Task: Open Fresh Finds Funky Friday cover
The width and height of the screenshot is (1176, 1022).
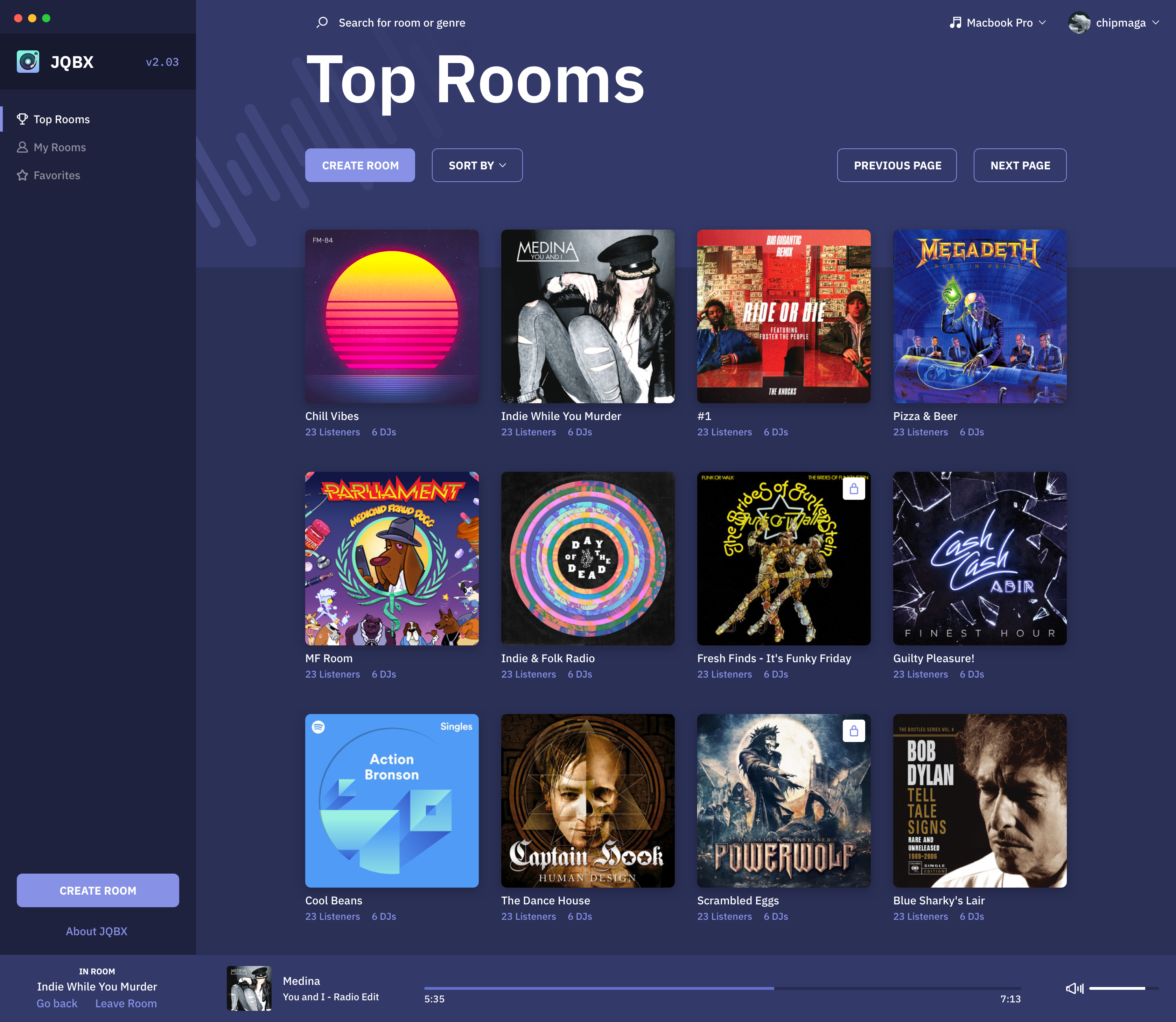Action: pos(784,558)
